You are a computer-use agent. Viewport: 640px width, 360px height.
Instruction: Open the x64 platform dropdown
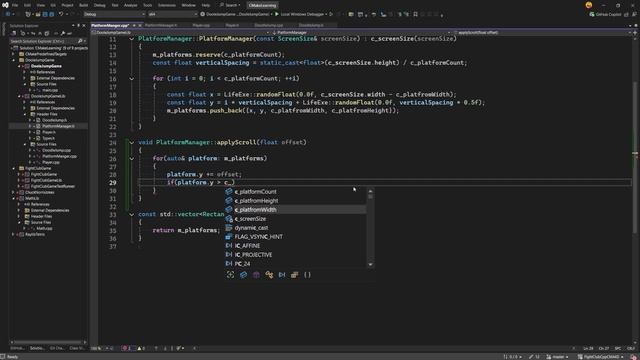pos(172,14)
